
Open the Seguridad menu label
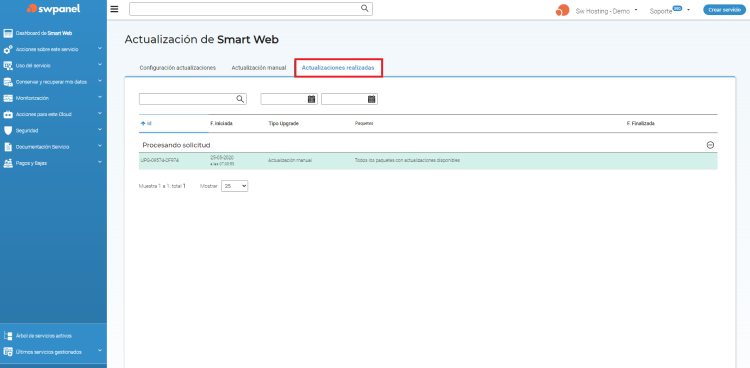click(27, 130)
